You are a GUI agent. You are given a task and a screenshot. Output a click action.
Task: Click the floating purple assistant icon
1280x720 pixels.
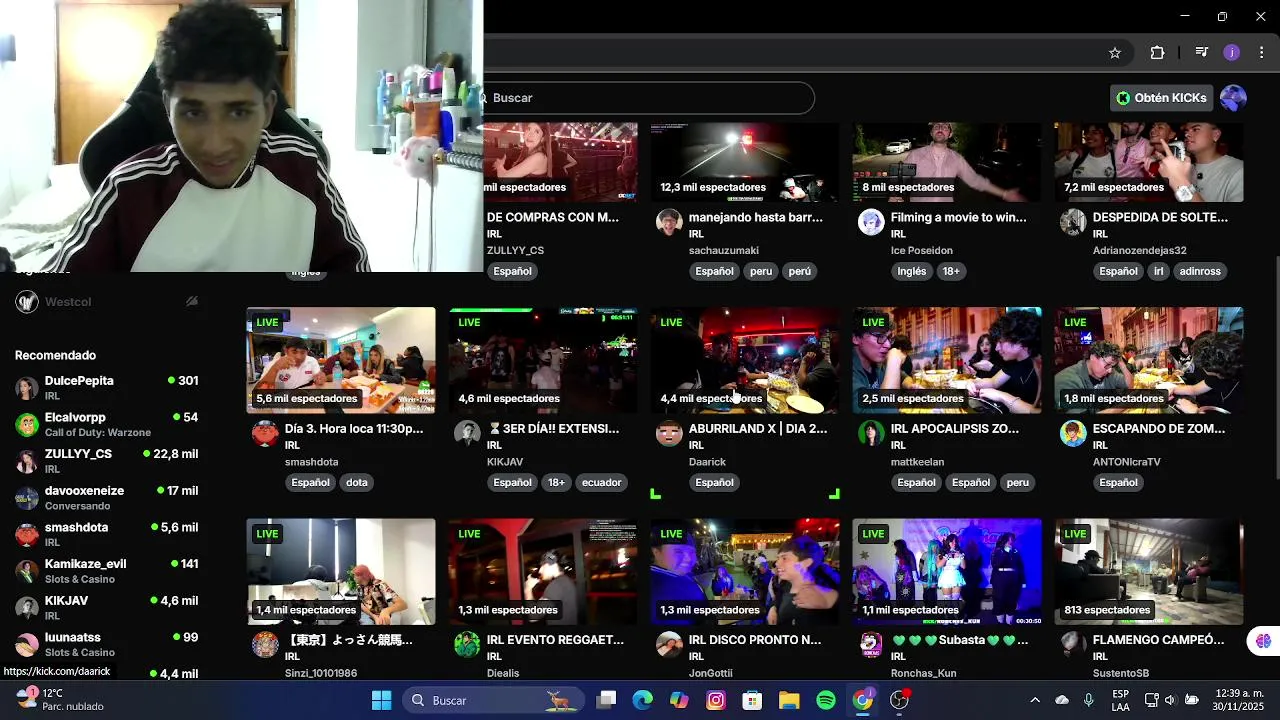pos(1263,641)
